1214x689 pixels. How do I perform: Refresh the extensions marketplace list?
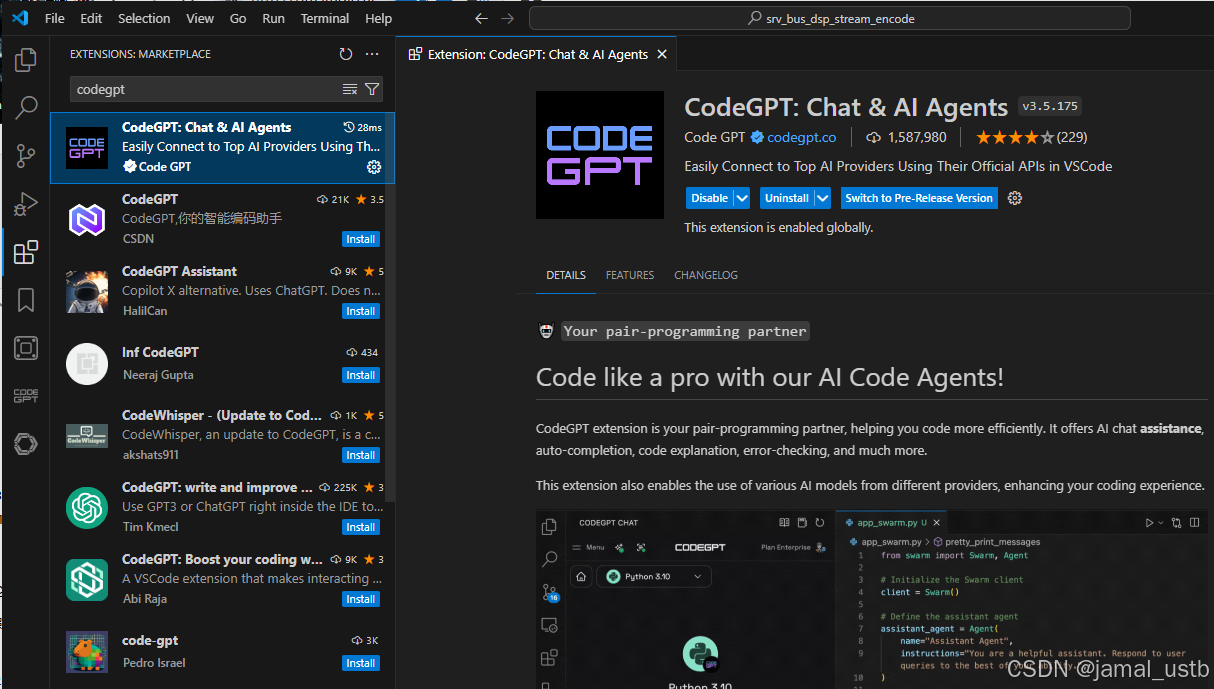(x=346, y=54)
